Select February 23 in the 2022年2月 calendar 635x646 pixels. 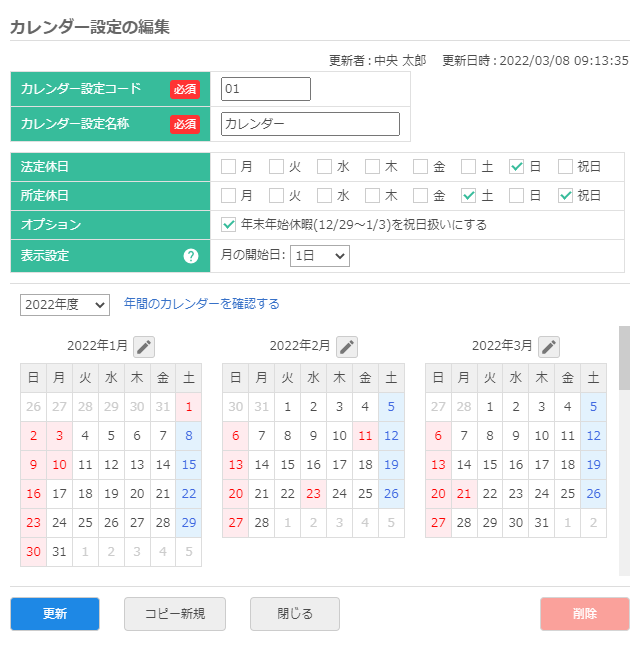[313, 494]
